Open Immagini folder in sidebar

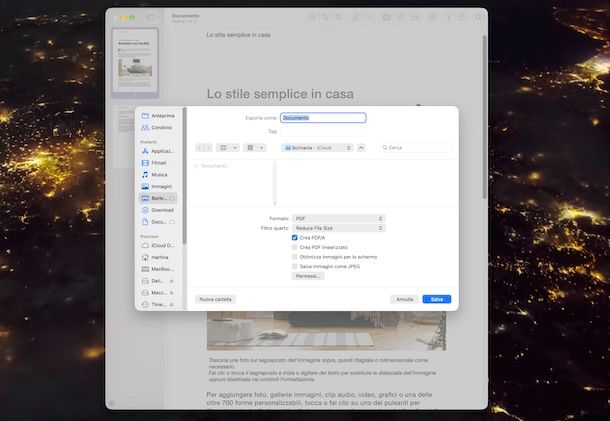click(x=156, y=186)
